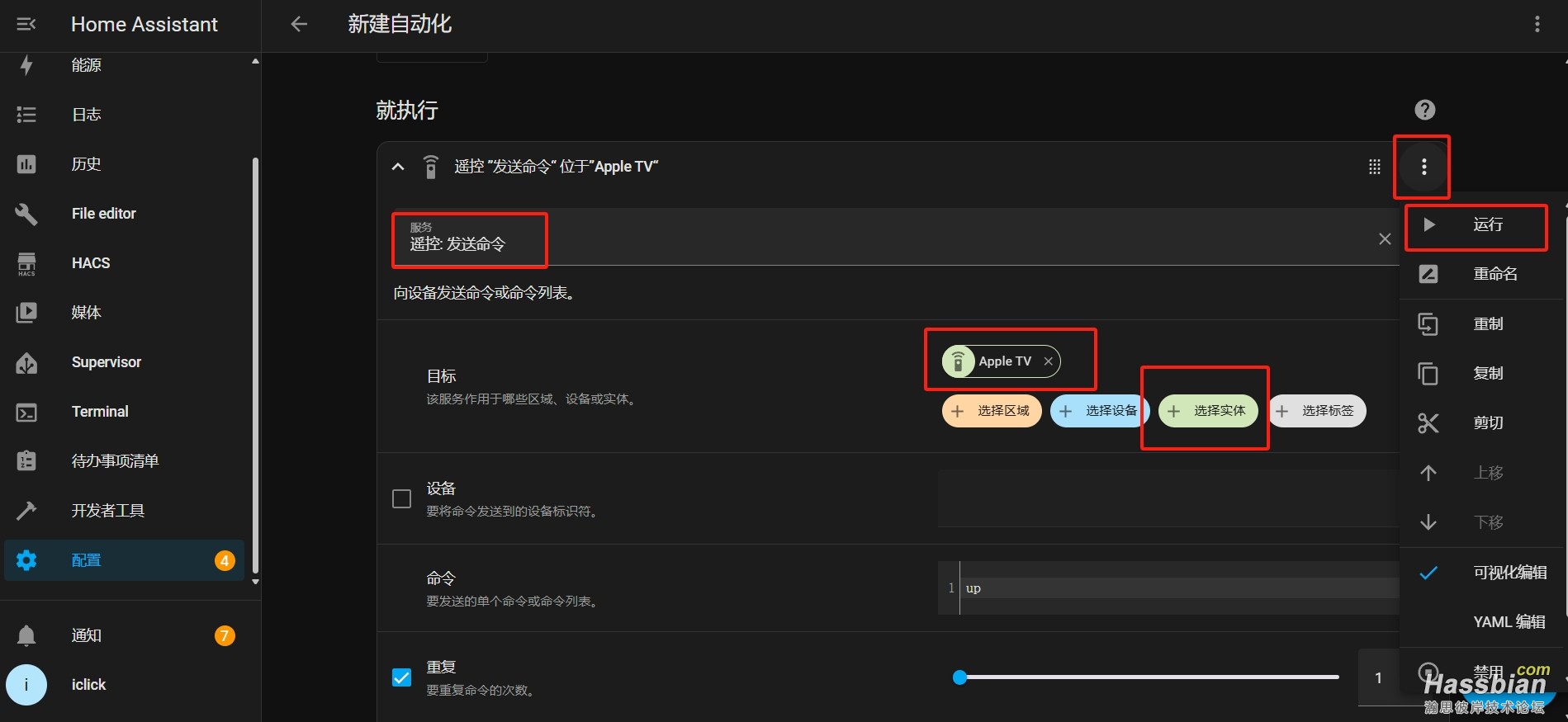Clear the 服务 service field
The image size is (1568, 722).
(1385, 239)
